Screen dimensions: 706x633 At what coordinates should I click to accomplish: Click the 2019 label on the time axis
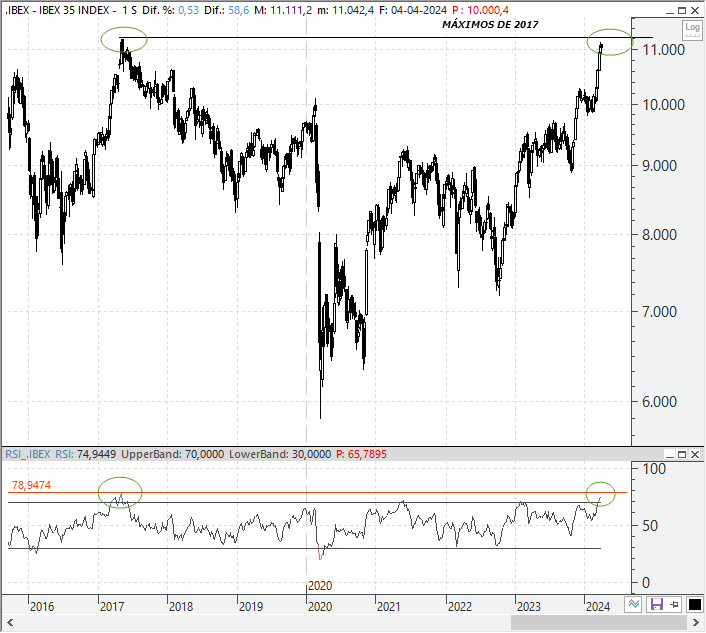[251, 607]
